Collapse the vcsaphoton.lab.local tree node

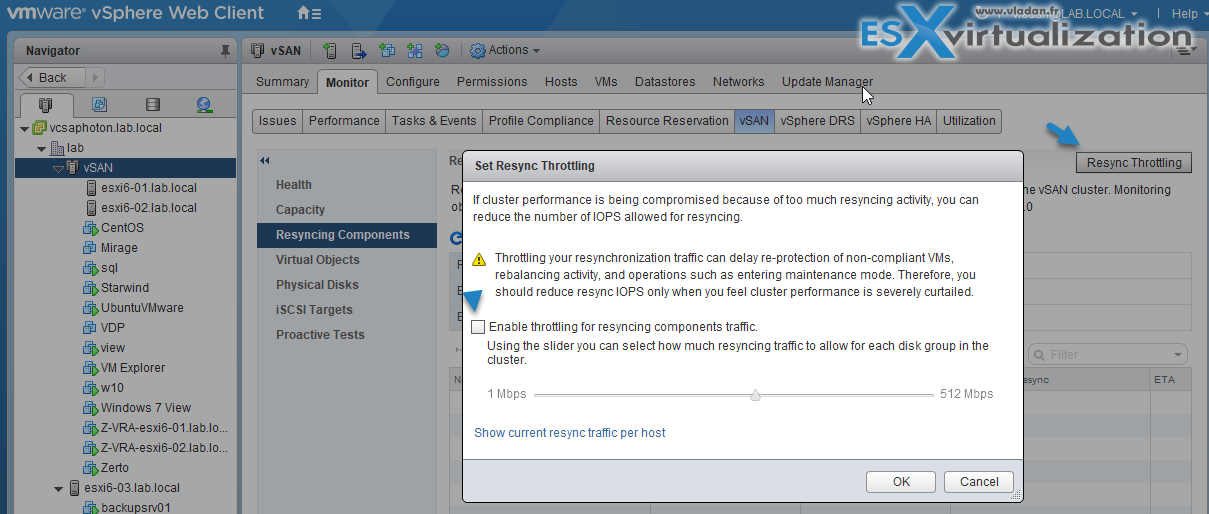coord(25,128)
